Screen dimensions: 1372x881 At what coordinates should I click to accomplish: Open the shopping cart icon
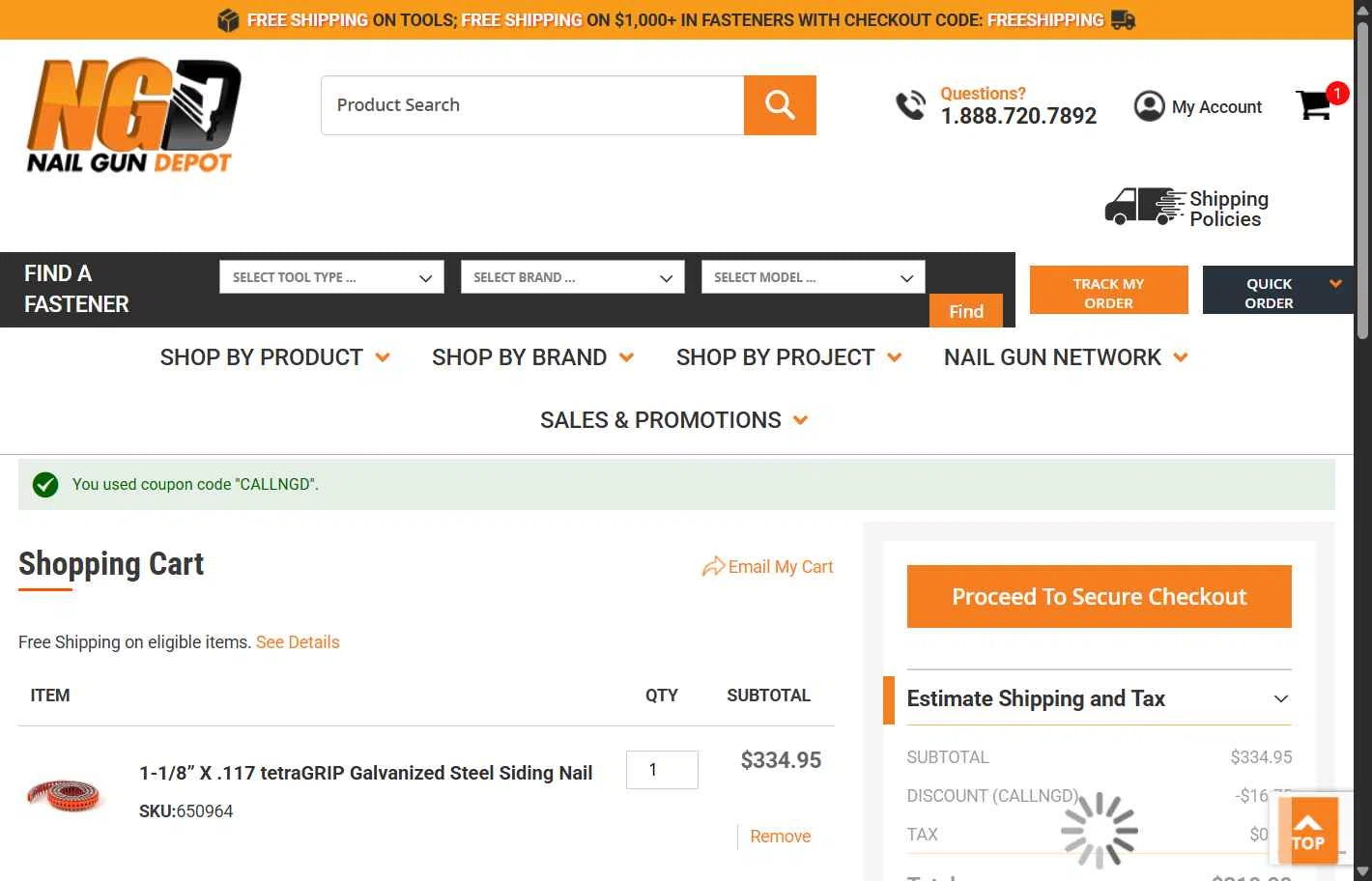[x=1315, y=104]
